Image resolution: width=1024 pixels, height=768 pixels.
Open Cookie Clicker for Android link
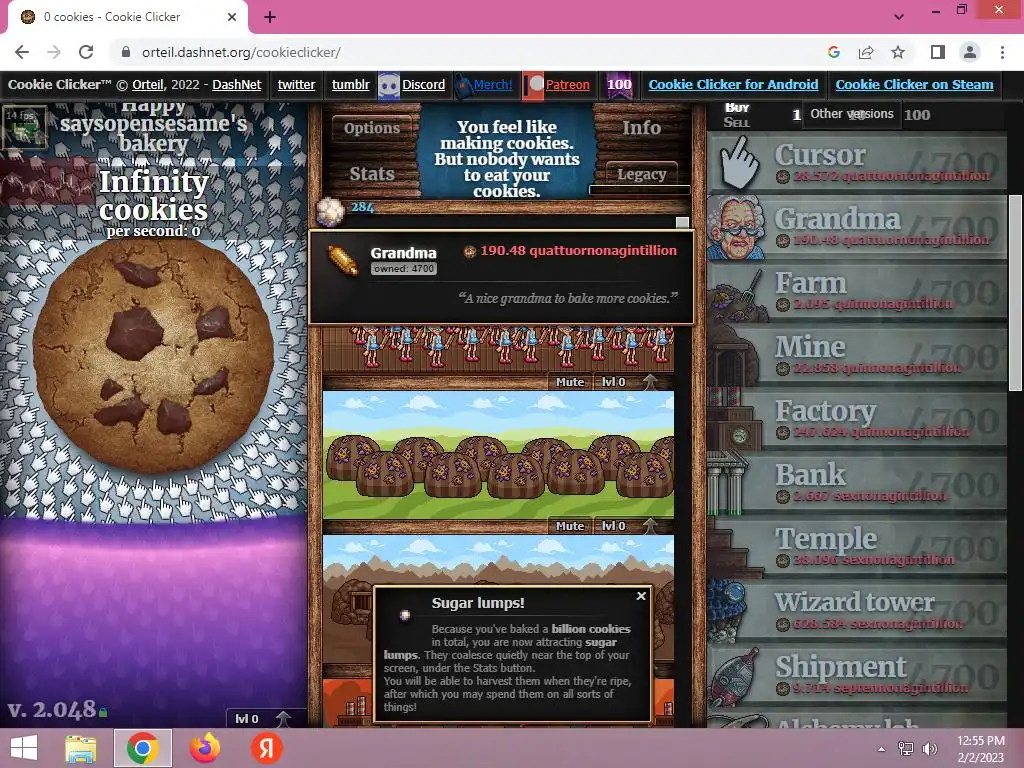tap(733, 84)
